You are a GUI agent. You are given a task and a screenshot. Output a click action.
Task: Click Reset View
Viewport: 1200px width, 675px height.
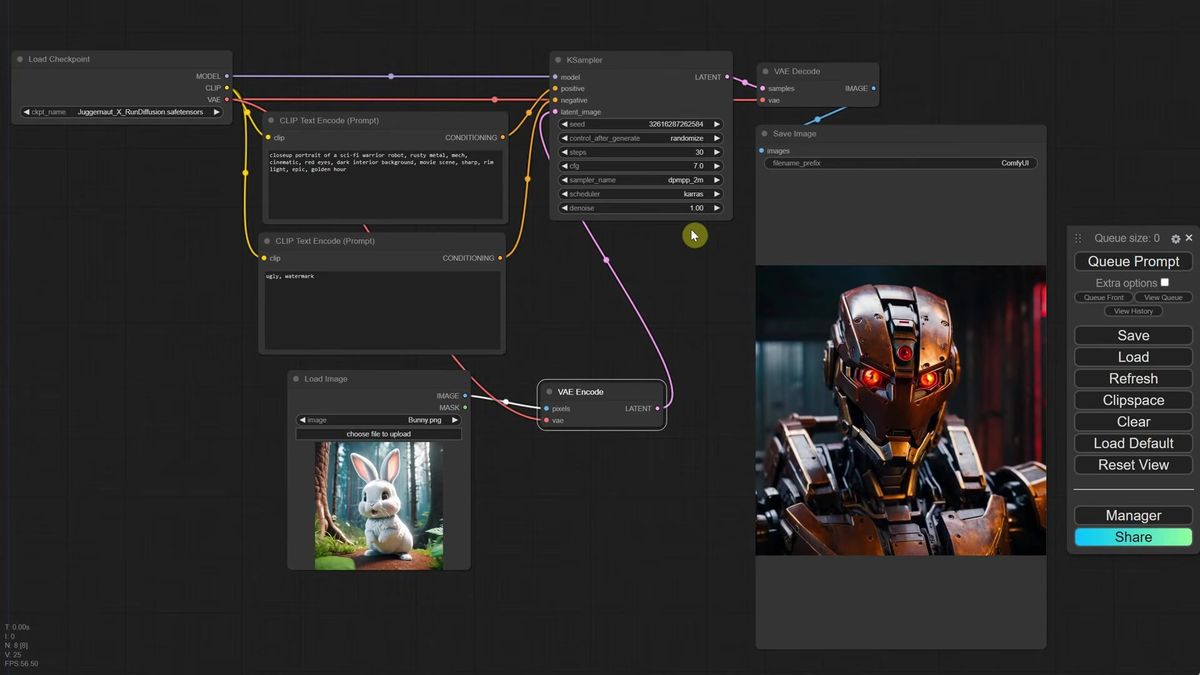[1133, 465]
